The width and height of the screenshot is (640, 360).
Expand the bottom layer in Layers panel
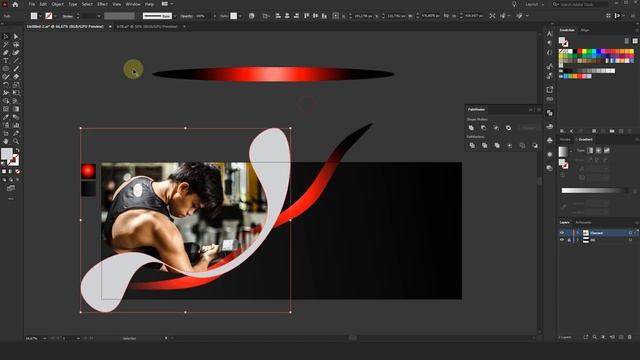[x=578, y=240]
